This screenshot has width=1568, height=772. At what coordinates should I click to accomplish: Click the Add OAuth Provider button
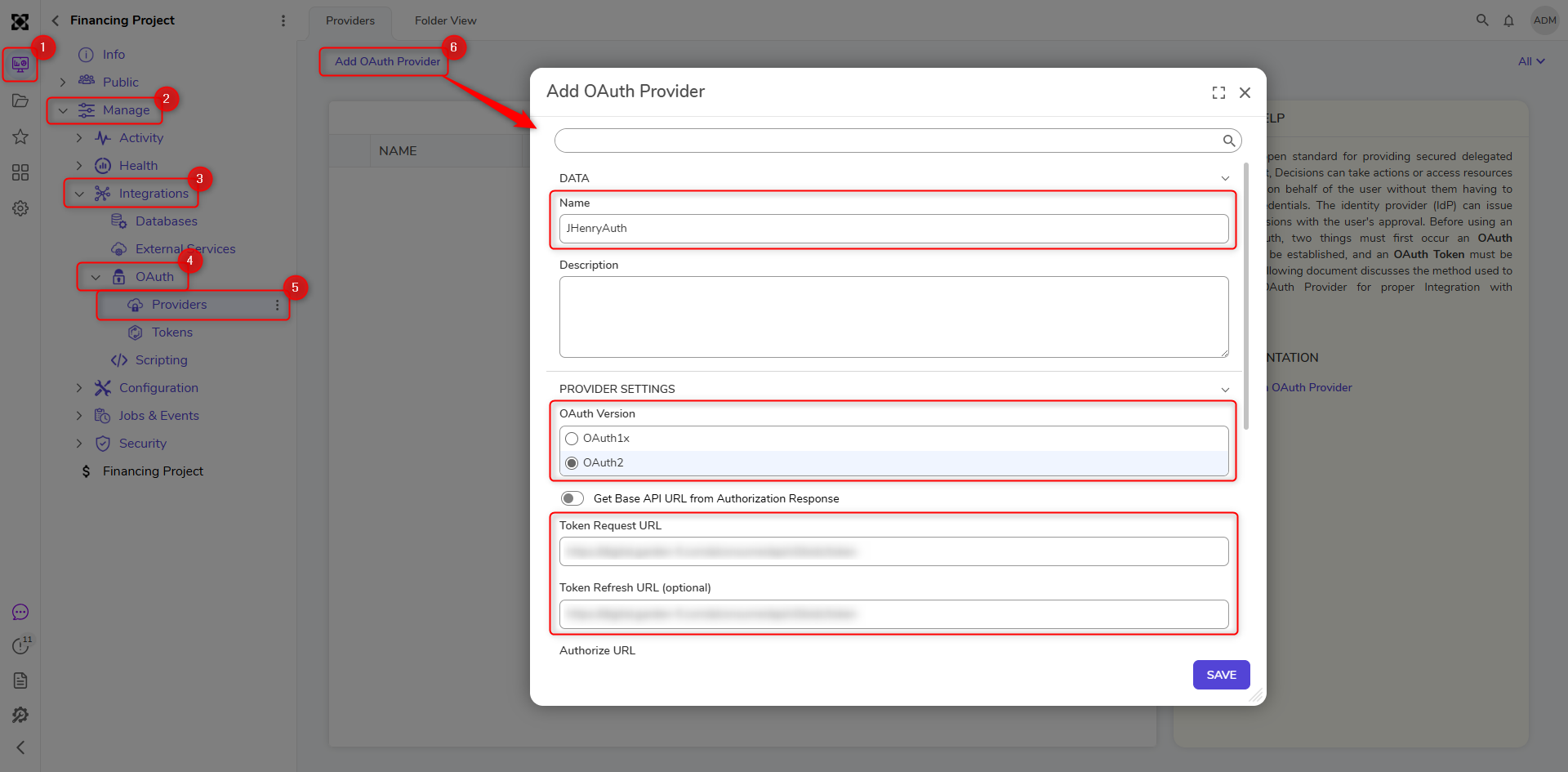(387, 62)
